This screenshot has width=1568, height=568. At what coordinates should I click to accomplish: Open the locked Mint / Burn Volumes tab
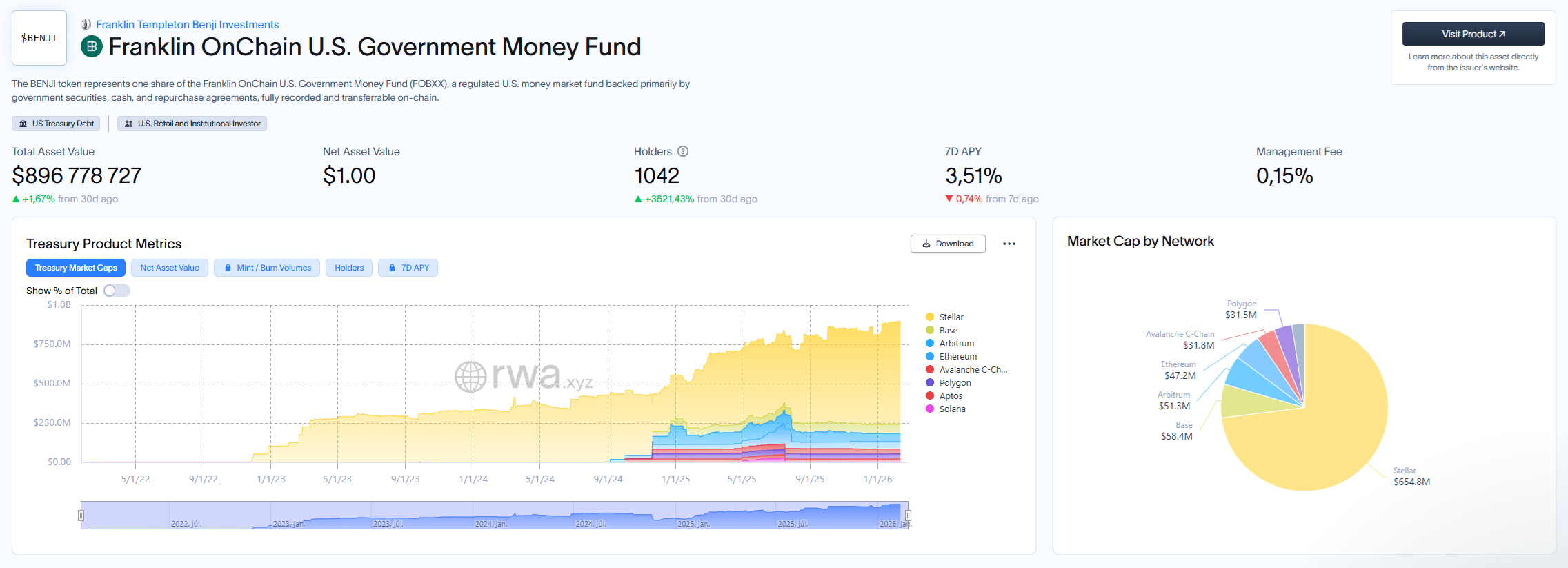[267, 268]
